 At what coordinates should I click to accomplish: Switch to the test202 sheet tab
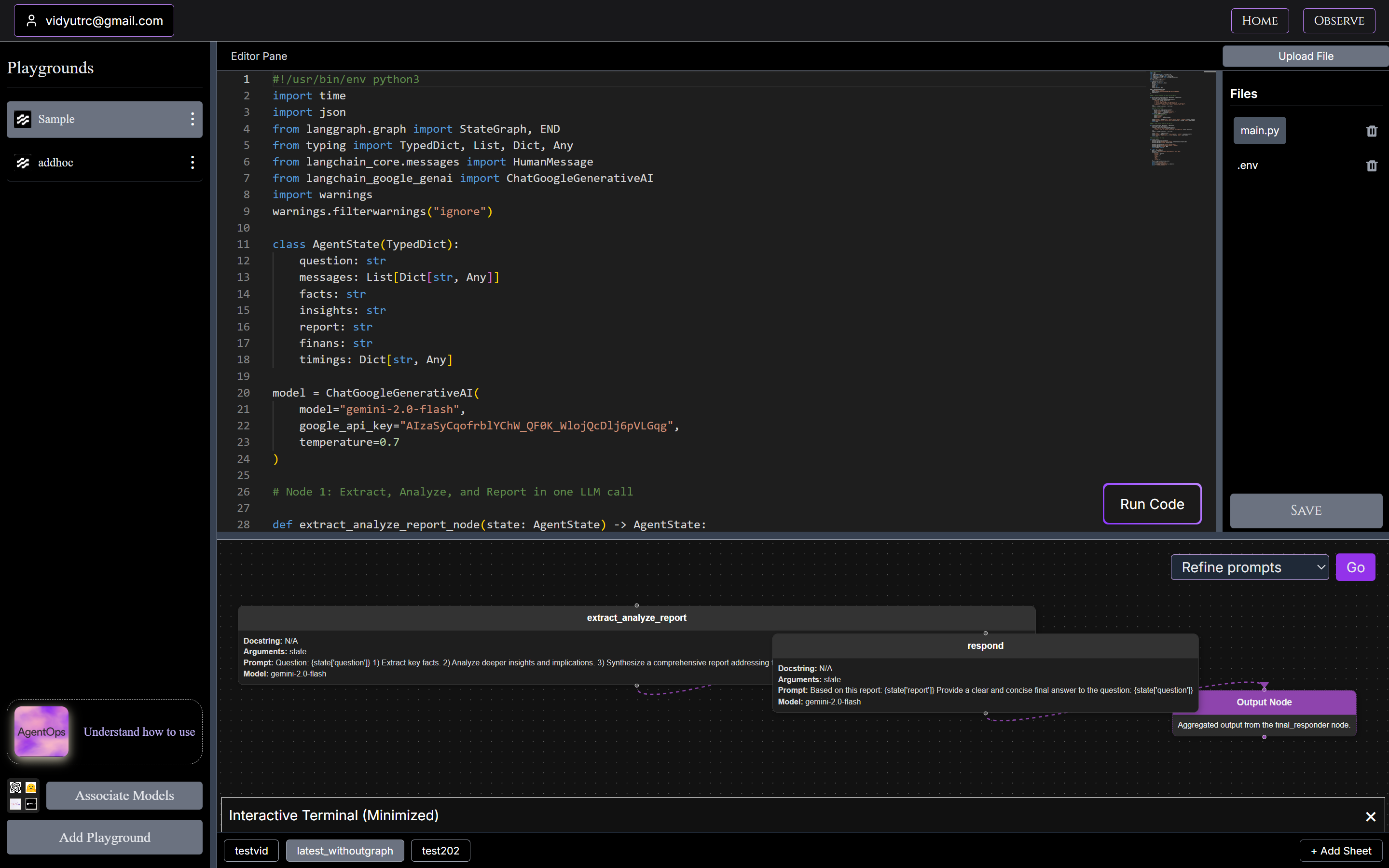[x=440, y=850]
